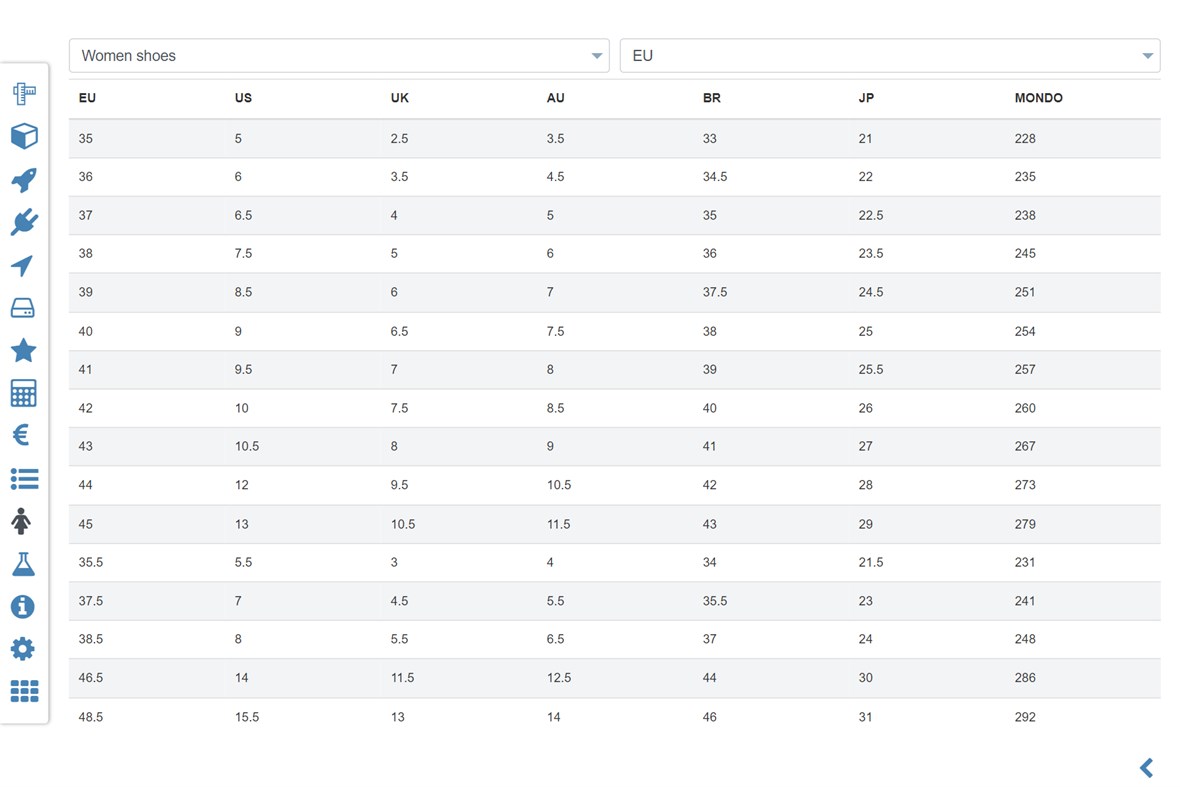Open the 3D cube icon in sidebar

pos(24,137)
